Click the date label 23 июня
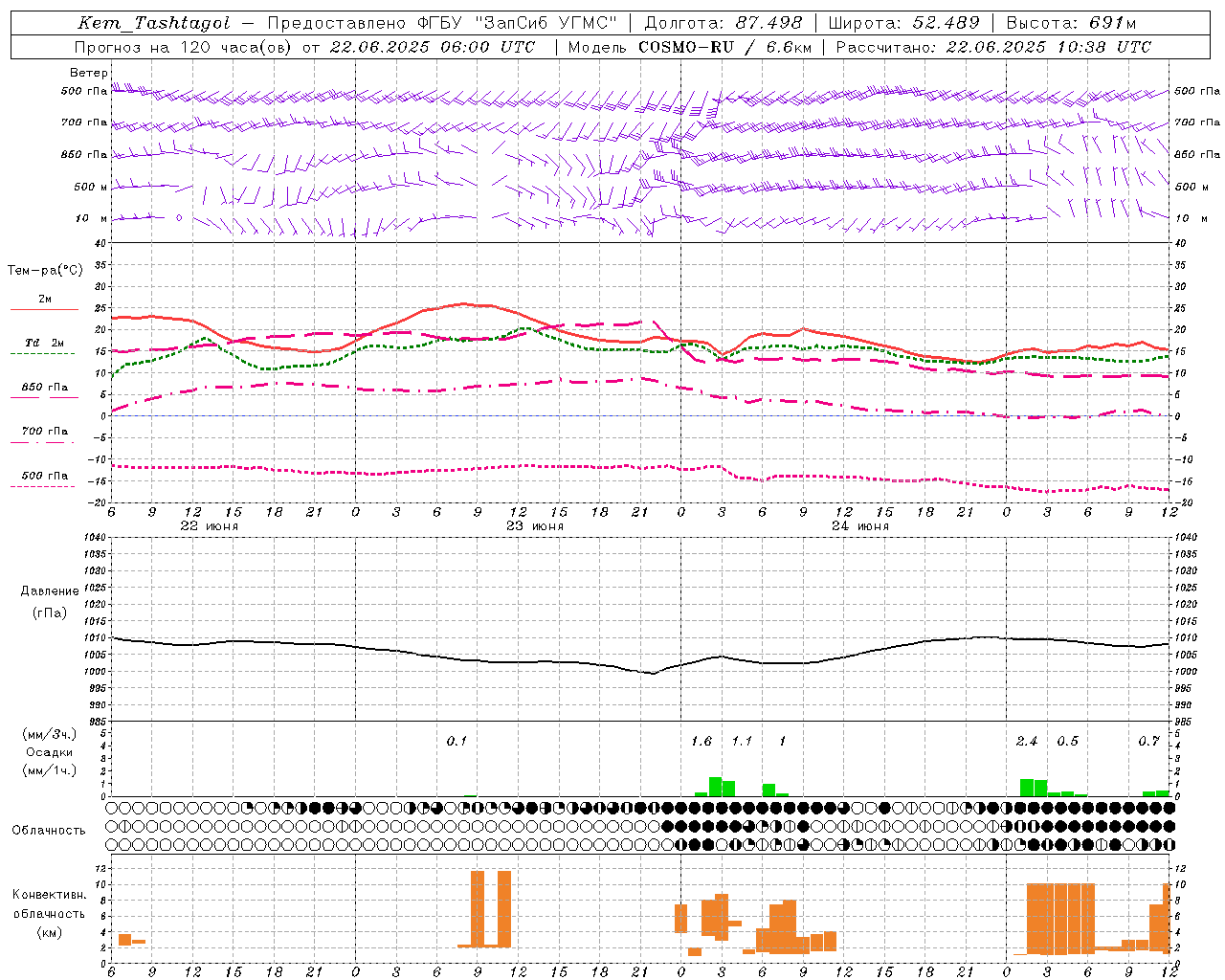1225x980 pixels. [x=535, y=526]
